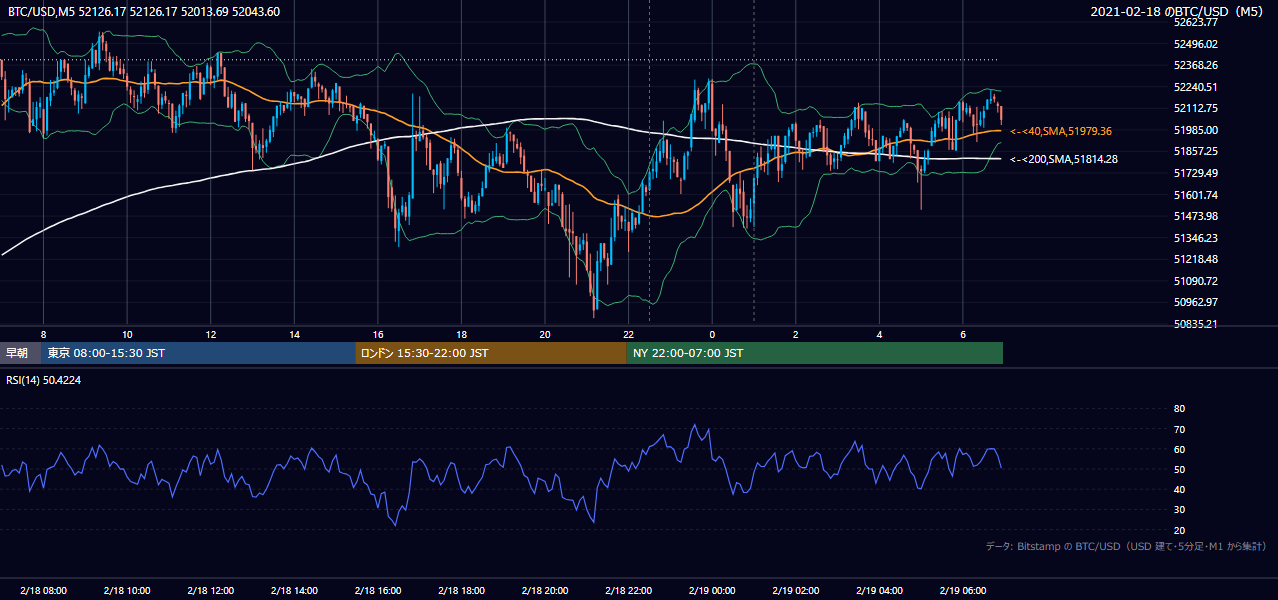The height and width of the screenshot is (600, 1278).
Task: Click RSI scale level 40
Action: [x=1179, y=489]
